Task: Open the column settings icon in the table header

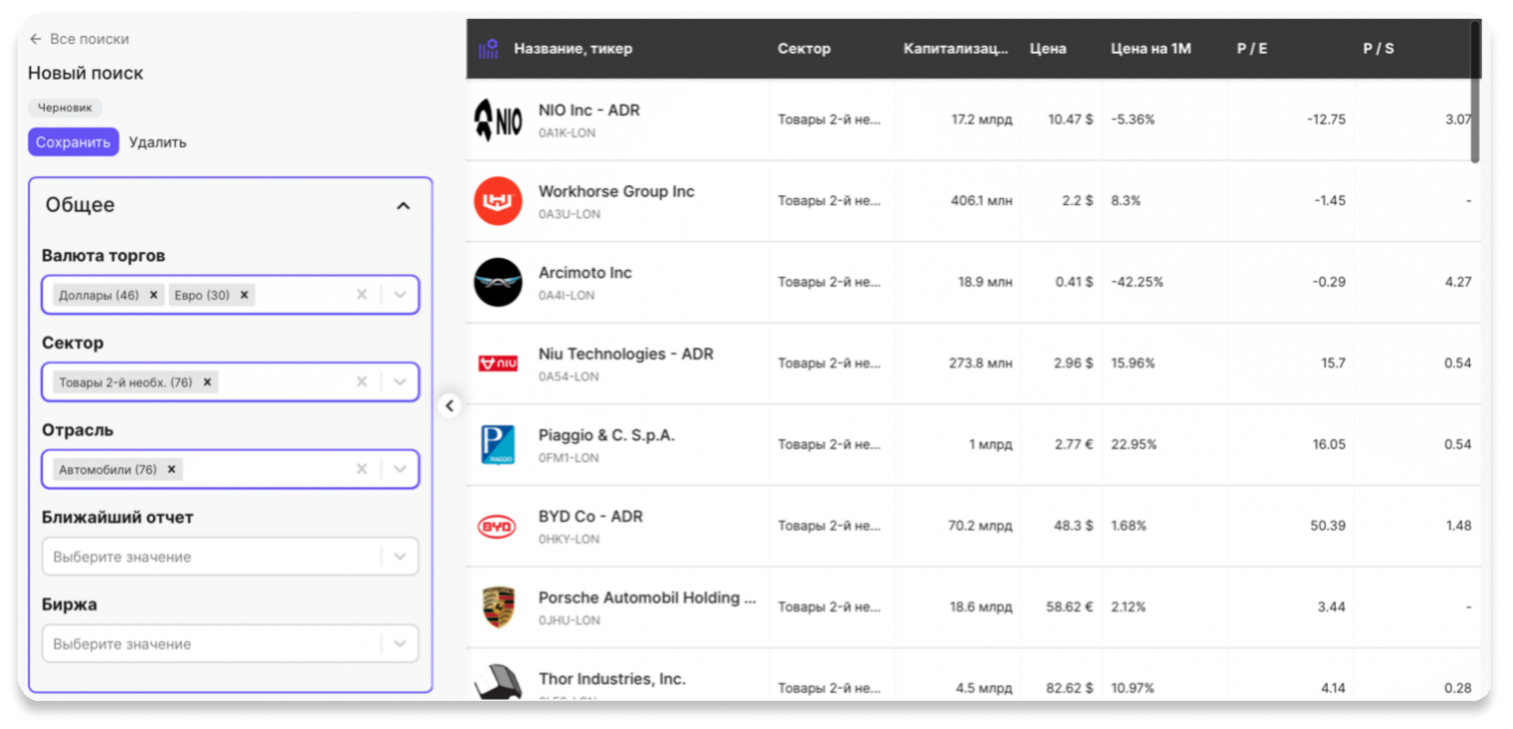Action: pyautogui.click(x=488, y=48)
